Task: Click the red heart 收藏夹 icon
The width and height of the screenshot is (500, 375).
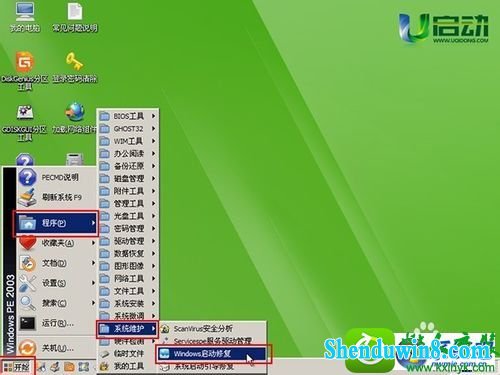Action: 27,243
